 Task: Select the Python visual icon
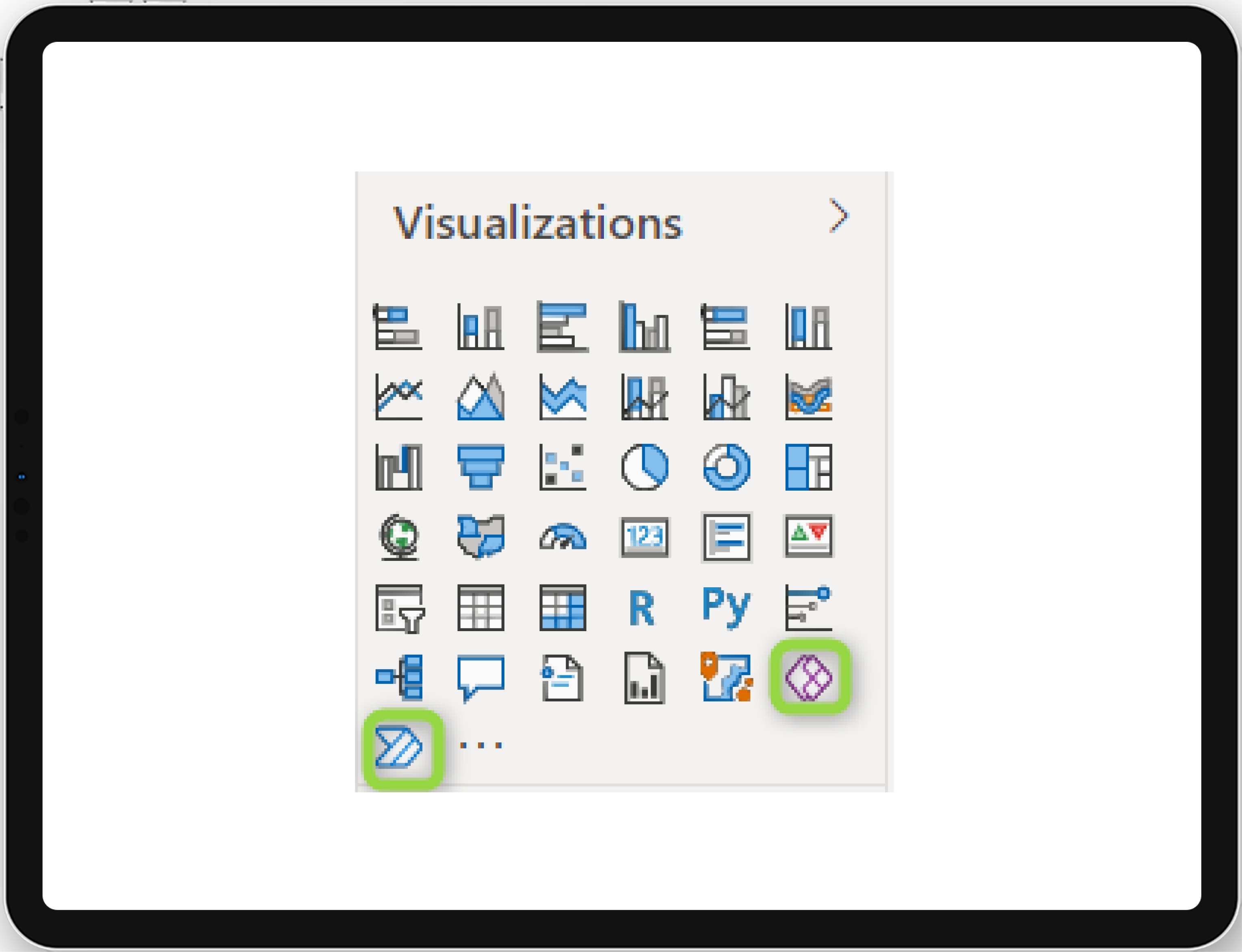pos(726,608)
